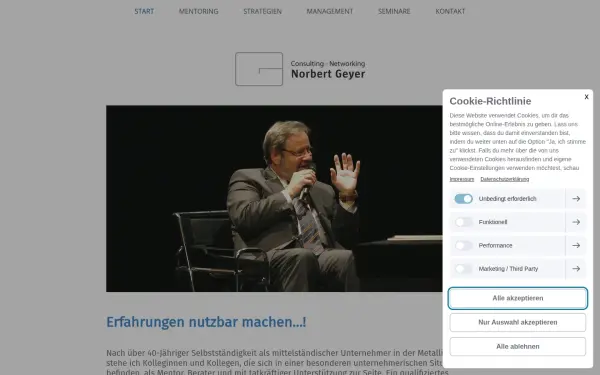Toggle the Unbedingt erforderlich cookie switch

click(x=463, y=199)
